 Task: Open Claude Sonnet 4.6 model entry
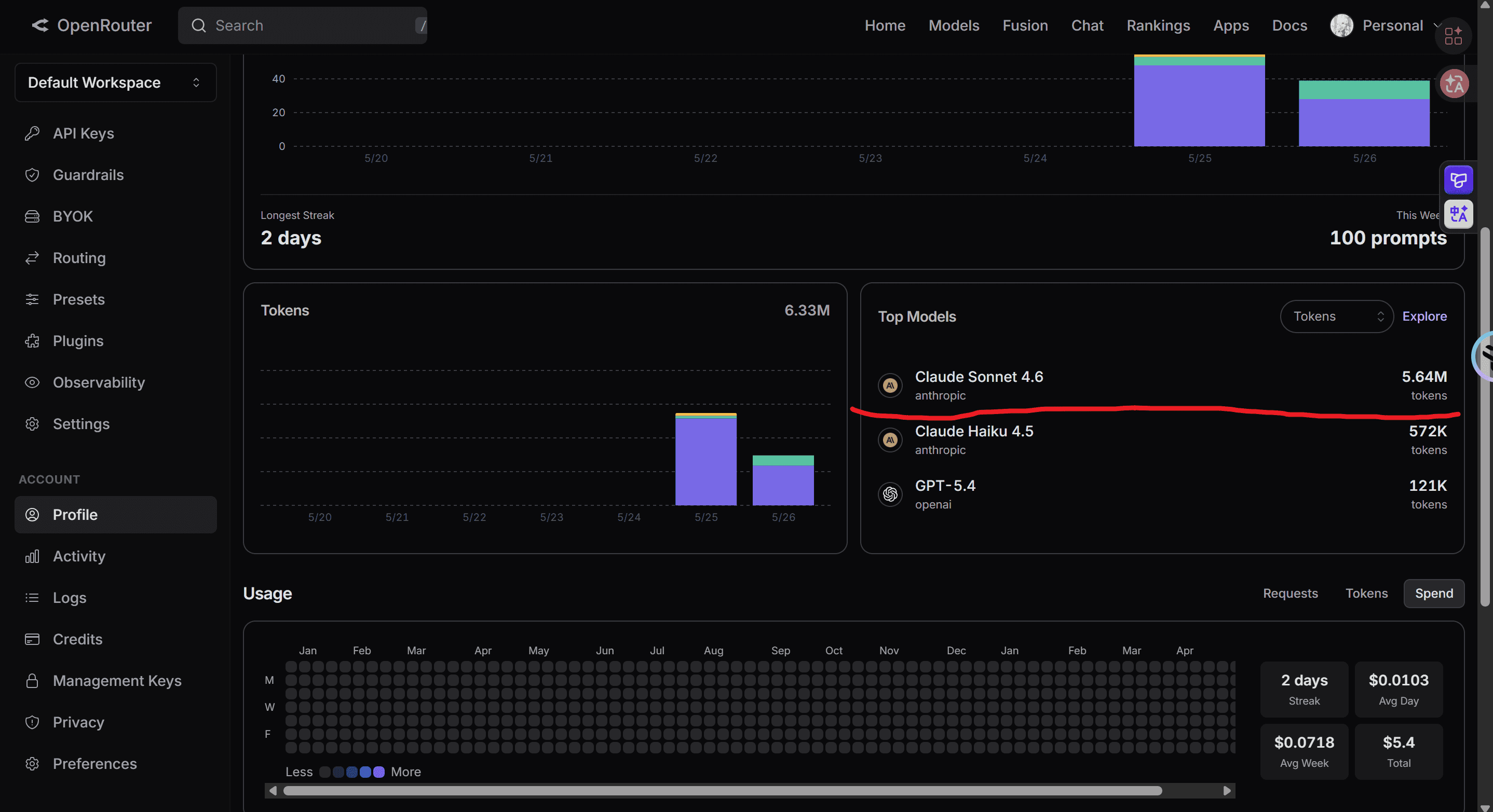1162,385
